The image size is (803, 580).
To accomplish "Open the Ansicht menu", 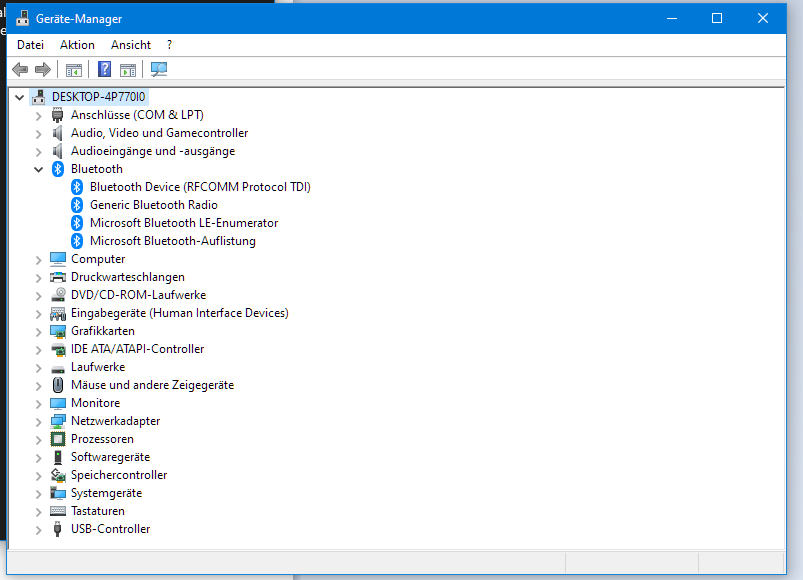I will pos(131,45).
